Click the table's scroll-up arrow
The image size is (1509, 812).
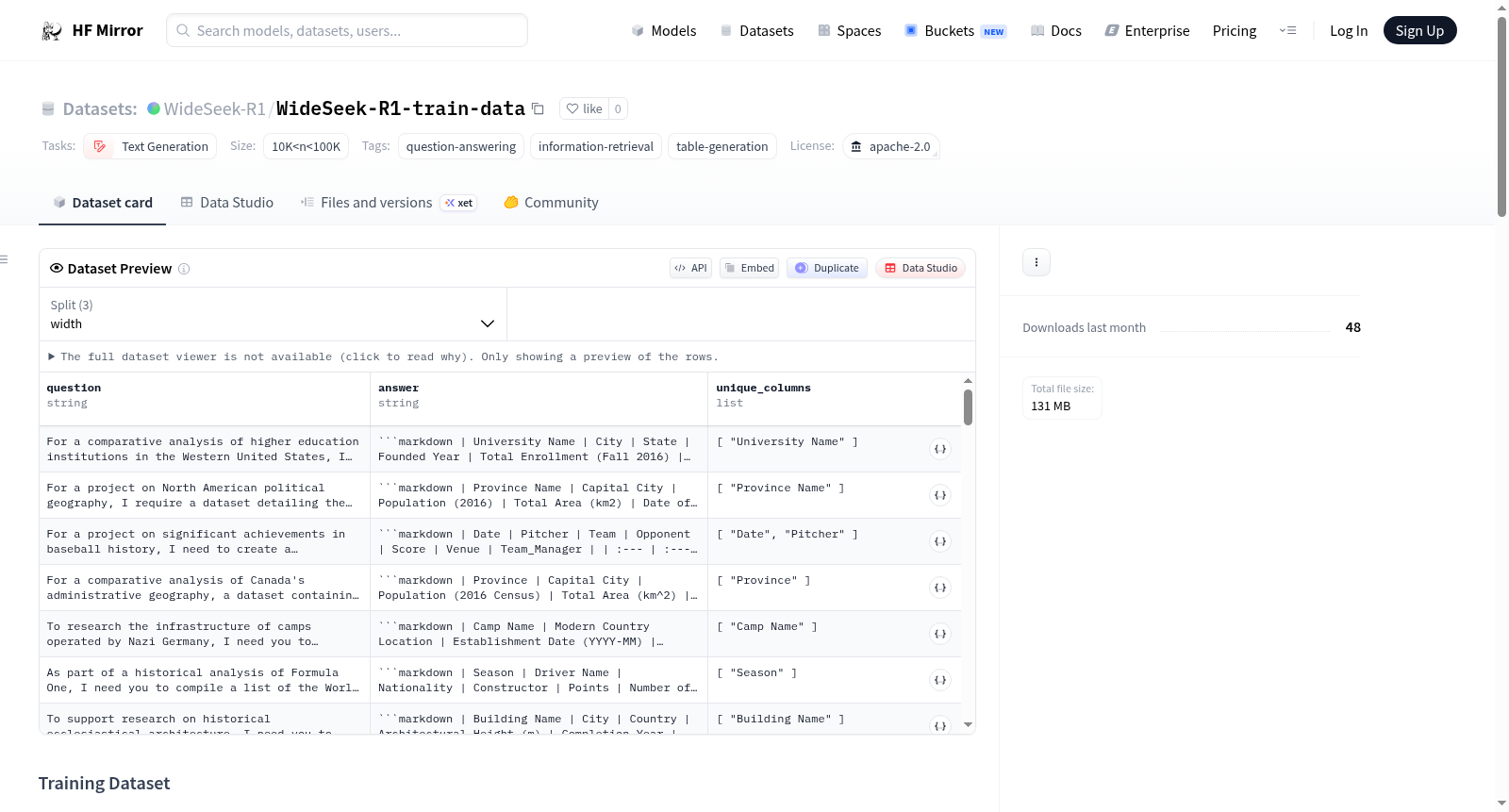pos(968,381)
